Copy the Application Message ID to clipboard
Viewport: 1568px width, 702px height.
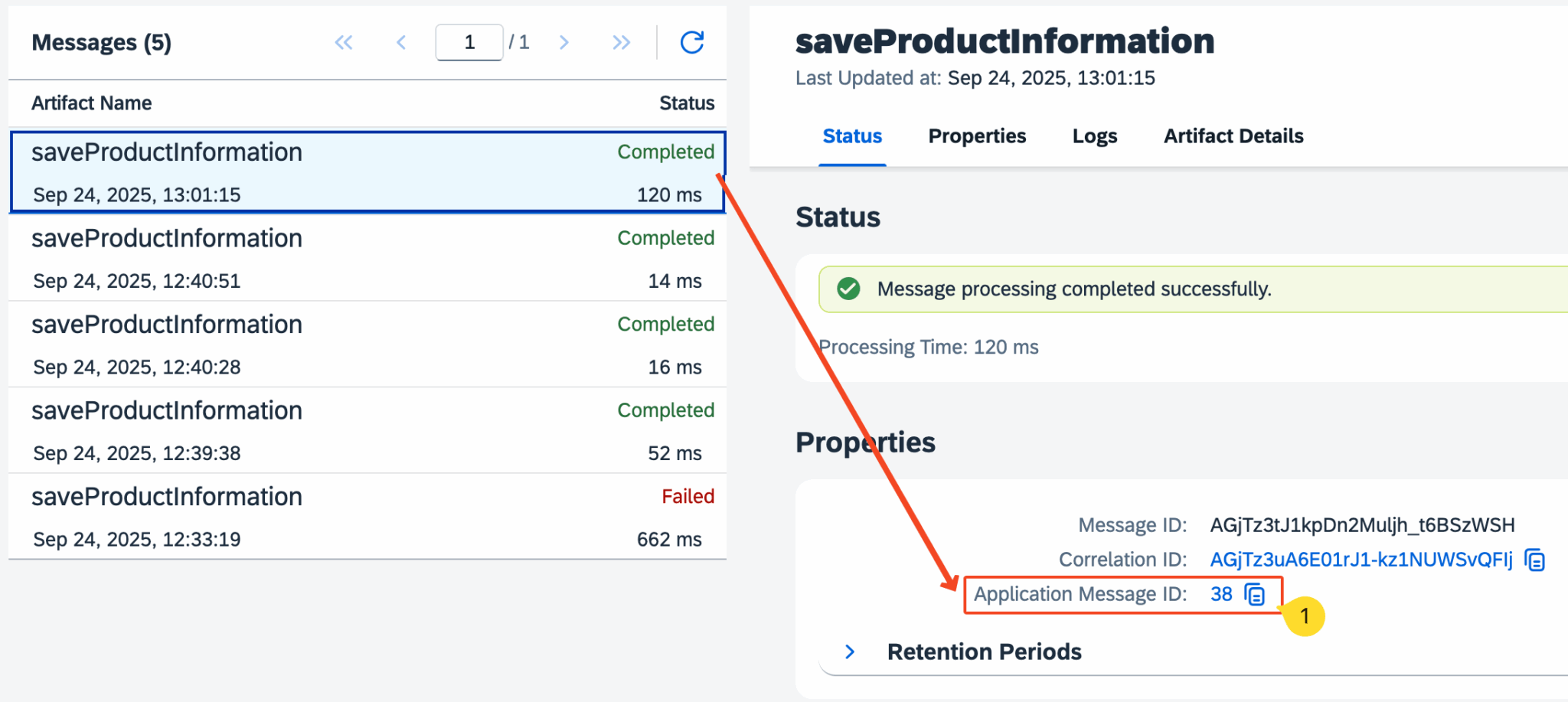1254,594
